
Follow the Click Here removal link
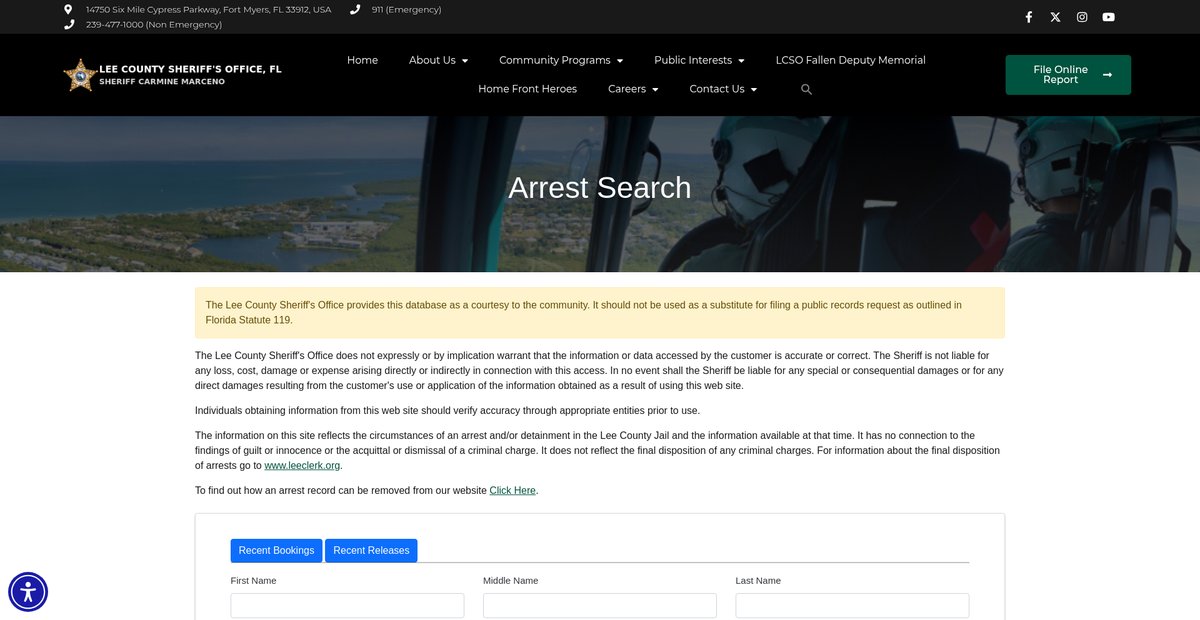[513, 490]
